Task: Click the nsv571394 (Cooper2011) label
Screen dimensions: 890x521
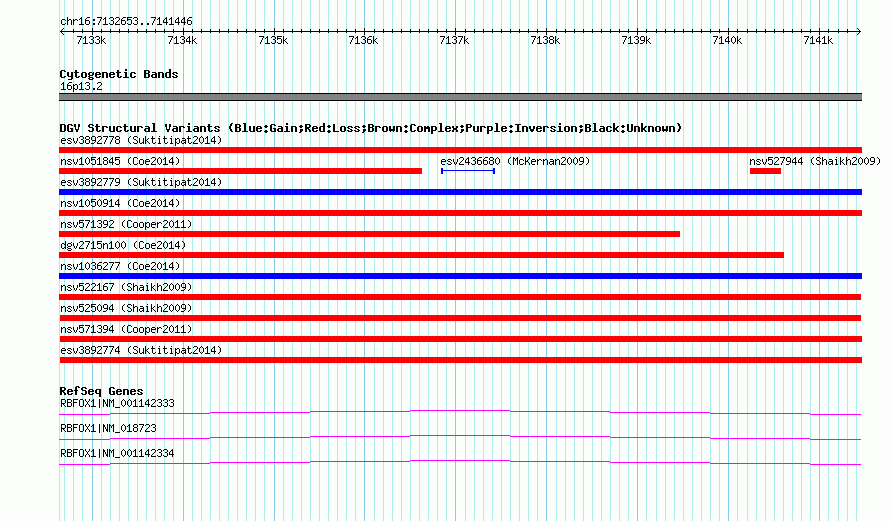Action: pyautogui.click(x=126, y=329)
